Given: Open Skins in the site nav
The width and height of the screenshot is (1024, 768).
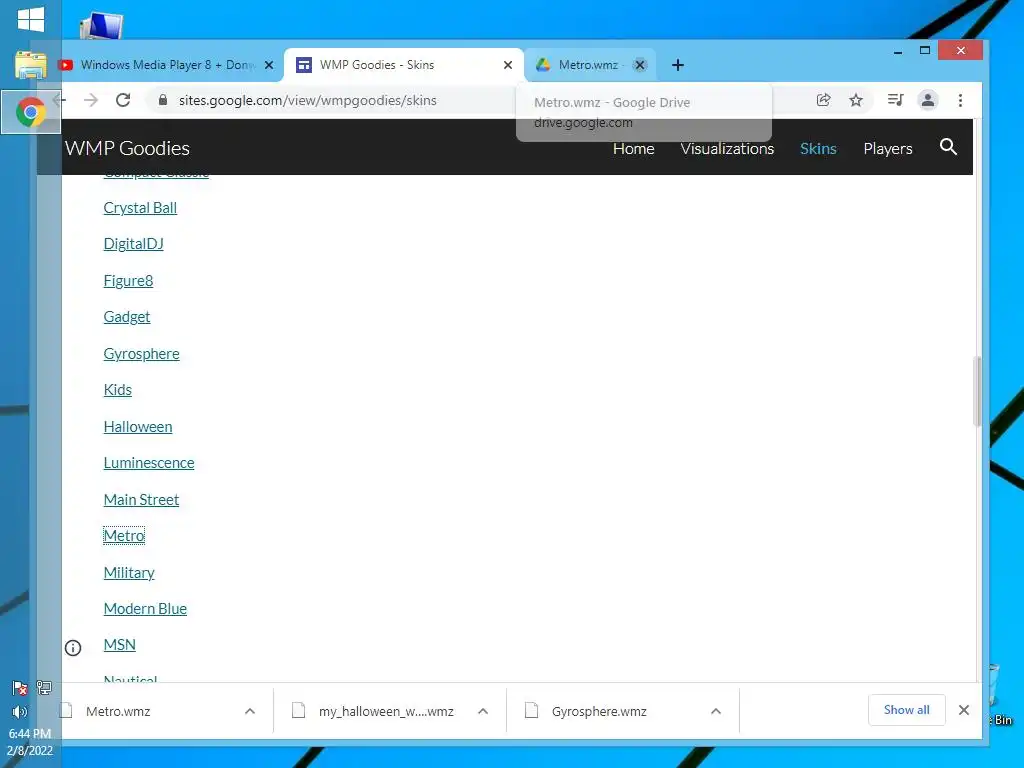Looking at the screenshot, I should coord(818,148).
